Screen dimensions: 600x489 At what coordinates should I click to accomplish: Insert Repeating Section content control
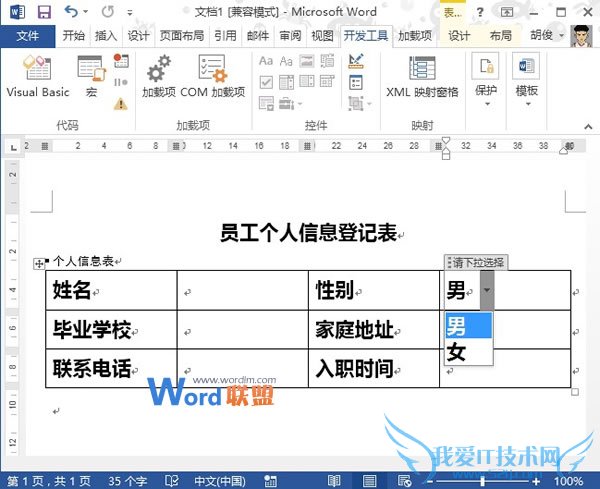coord(266,103)
